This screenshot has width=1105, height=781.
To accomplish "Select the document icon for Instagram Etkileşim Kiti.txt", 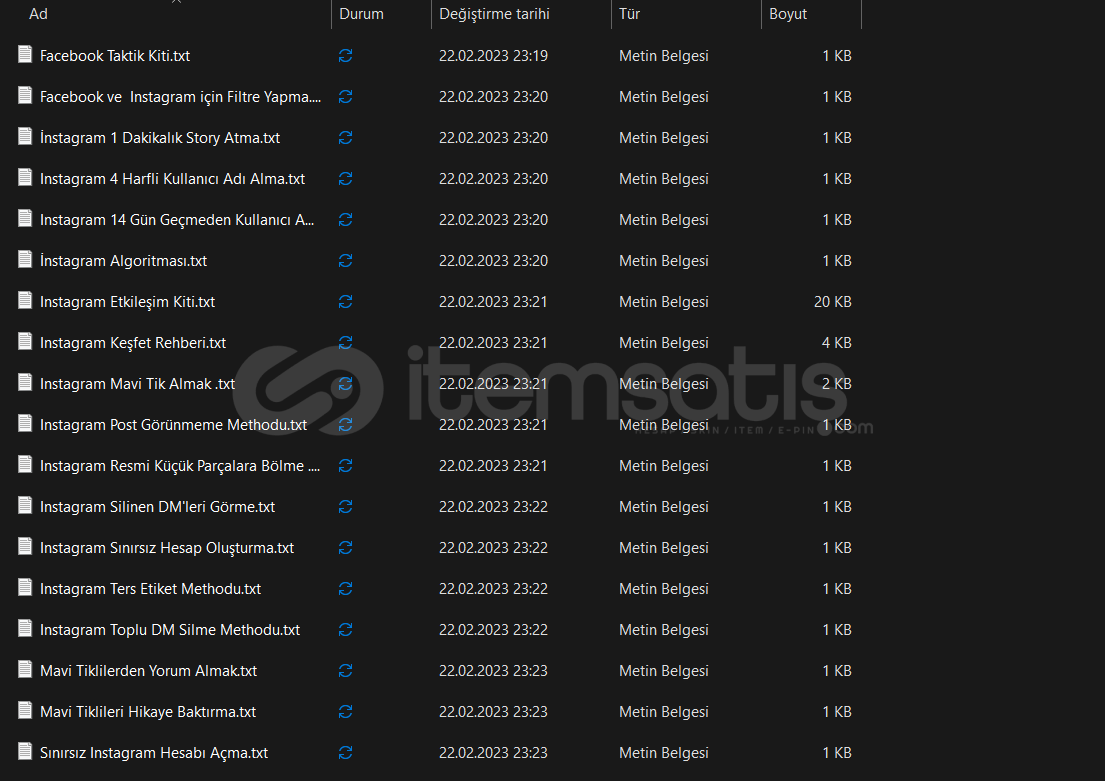I will point(25,300).
